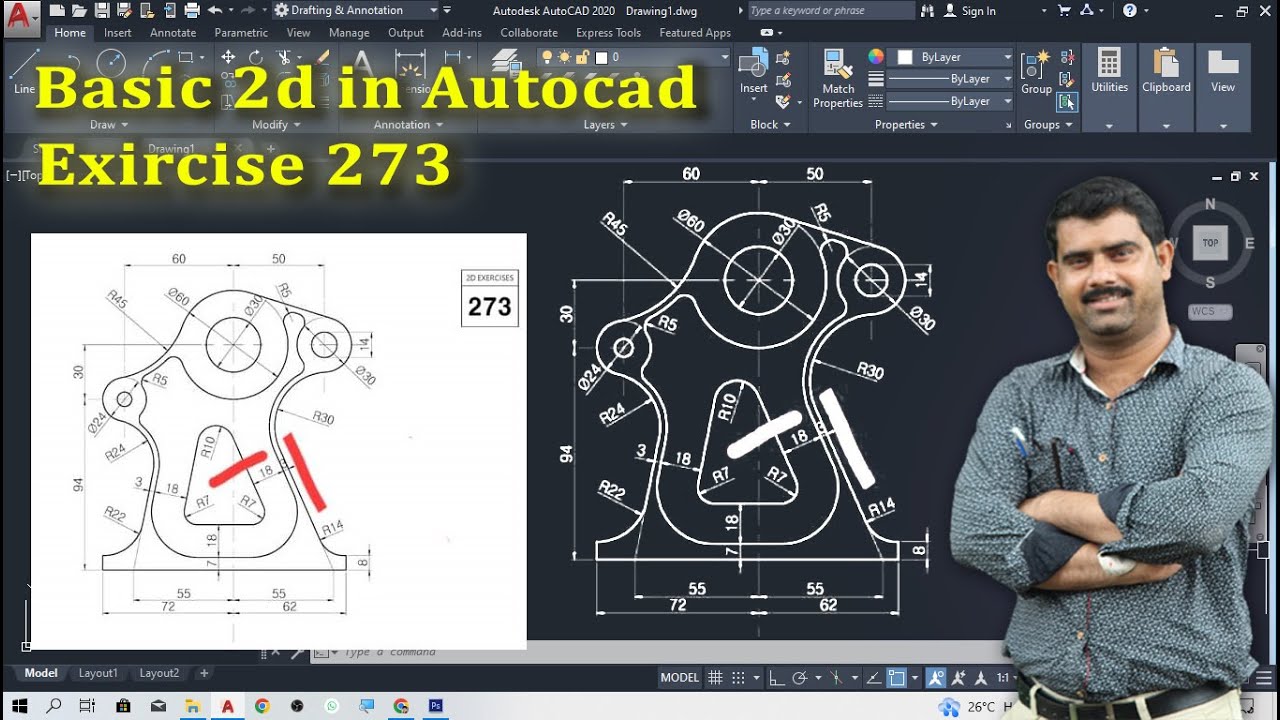The image size is (1280, 720).
Task: Click the Autodesk App Store cart icon
Action: (x=1064, y=11)
